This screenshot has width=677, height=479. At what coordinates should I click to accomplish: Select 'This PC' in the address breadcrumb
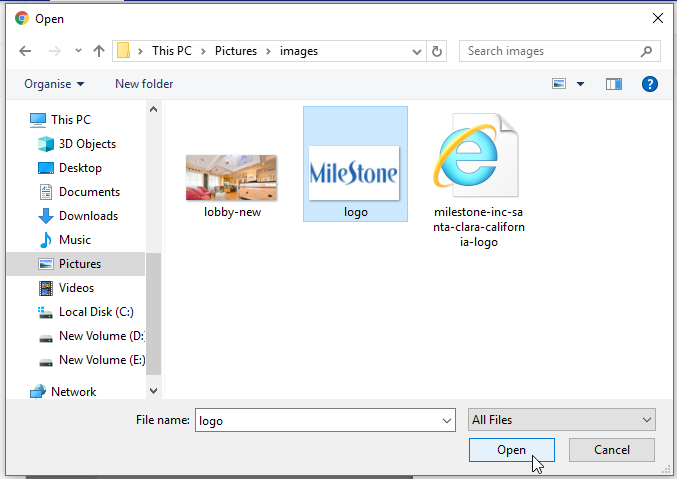pos(171,51)
